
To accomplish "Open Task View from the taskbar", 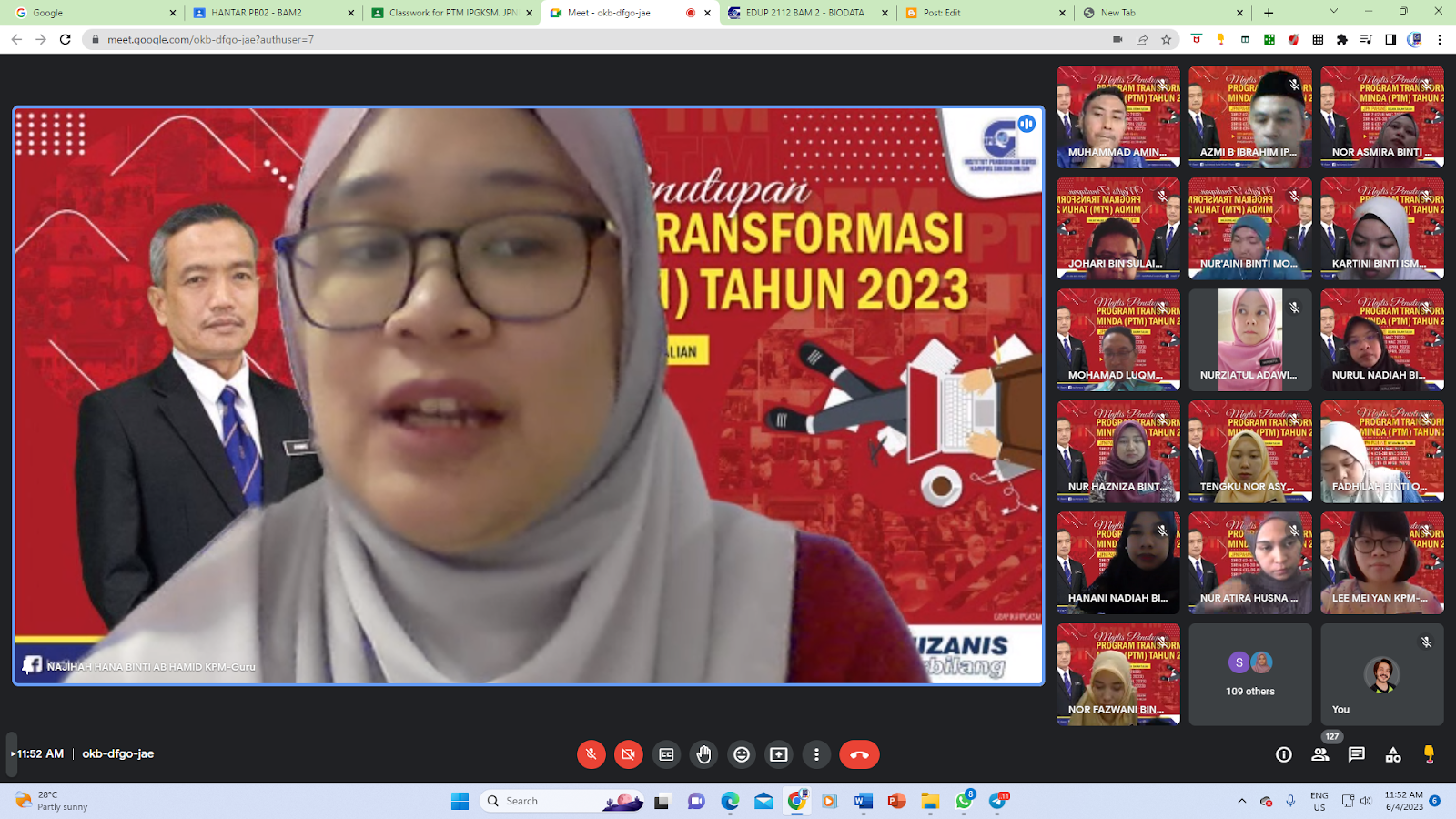I will pyautogui.click(x=662, y=801).
